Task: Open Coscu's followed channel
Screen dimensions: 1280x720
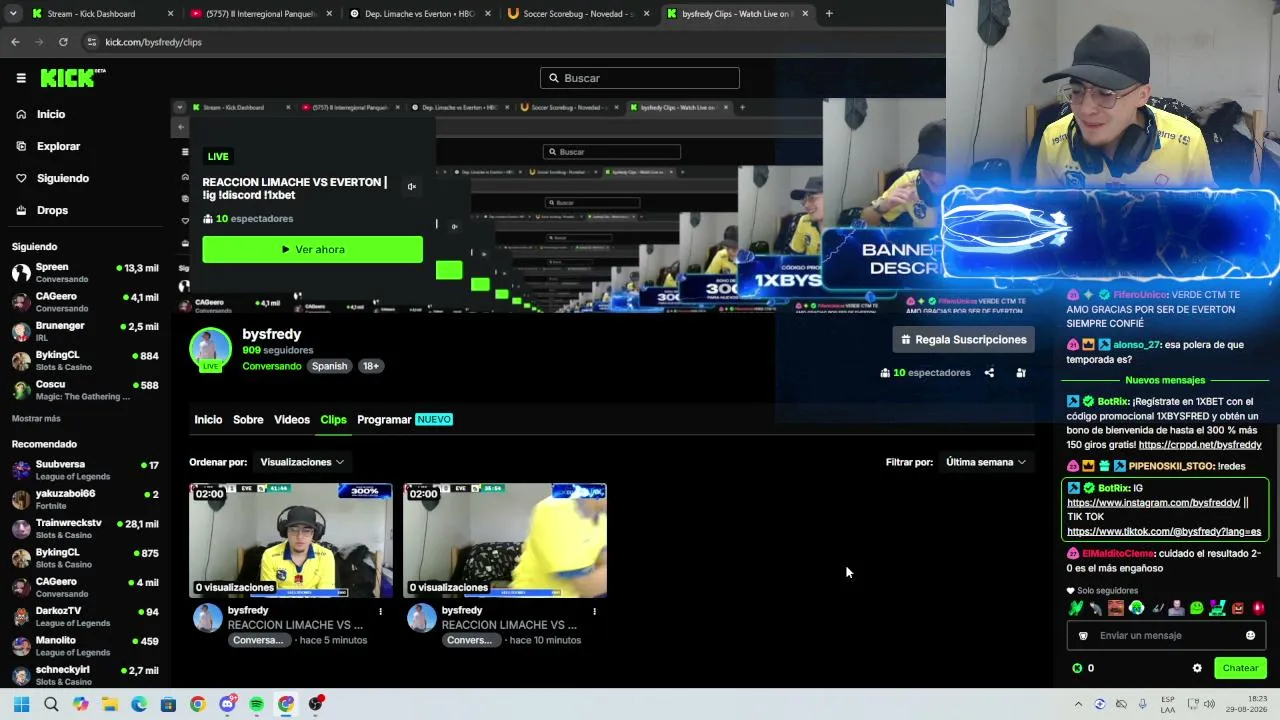Action: [x=85, y=390]
